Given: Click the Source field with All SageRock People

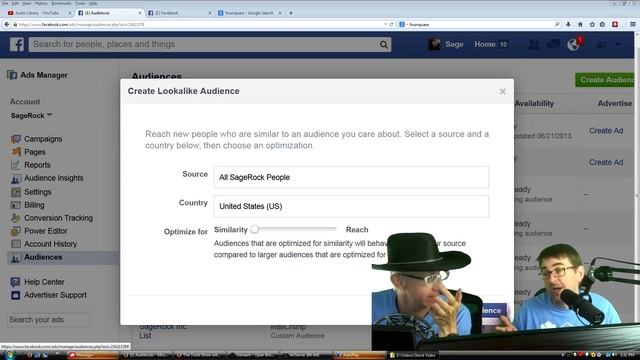Looking at the screenshot, I should [351, 177].
